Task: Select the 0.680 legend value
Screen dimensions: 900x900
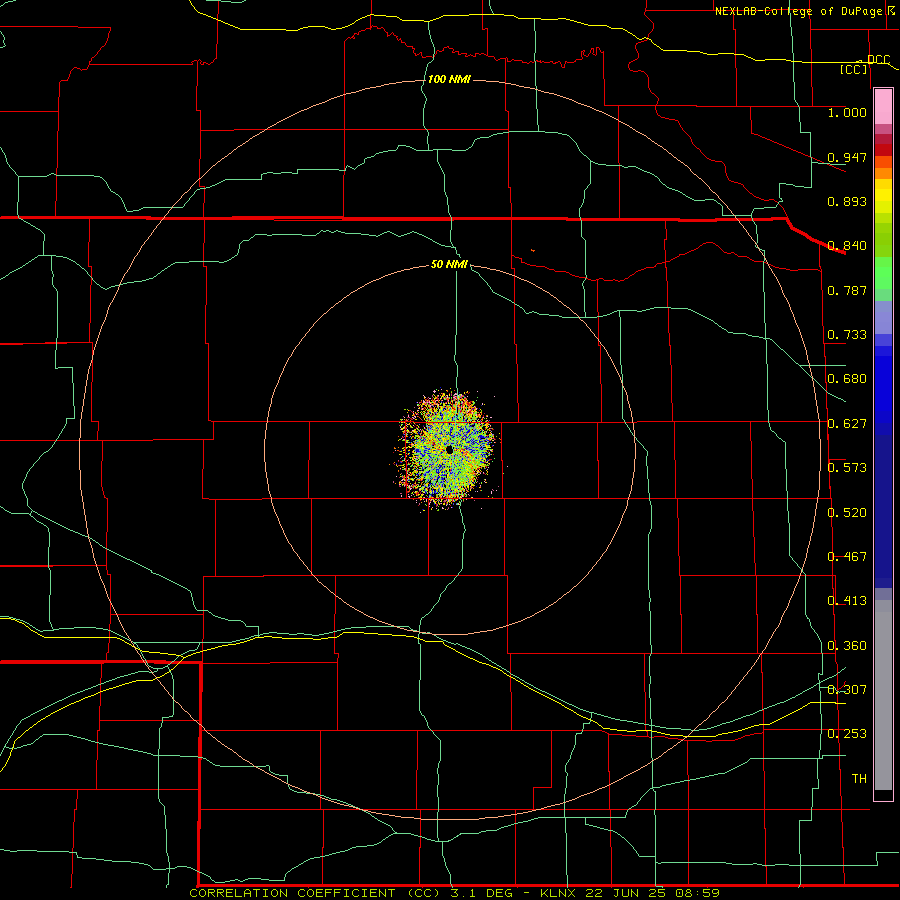Action: point(847,379)
